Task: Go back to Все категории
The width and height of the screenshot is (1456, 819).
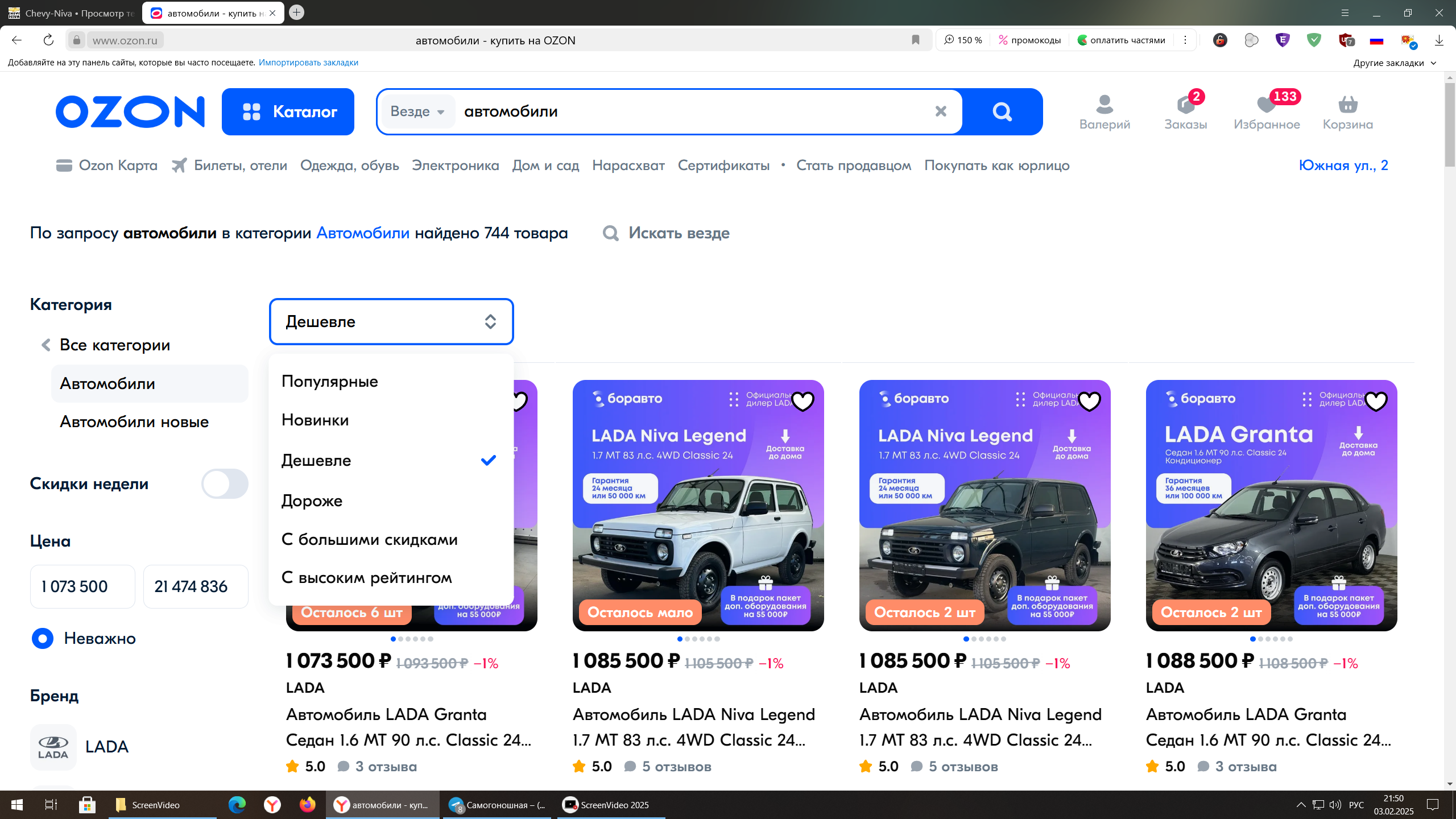Action: pyautogui.click(x=106, y=345)
